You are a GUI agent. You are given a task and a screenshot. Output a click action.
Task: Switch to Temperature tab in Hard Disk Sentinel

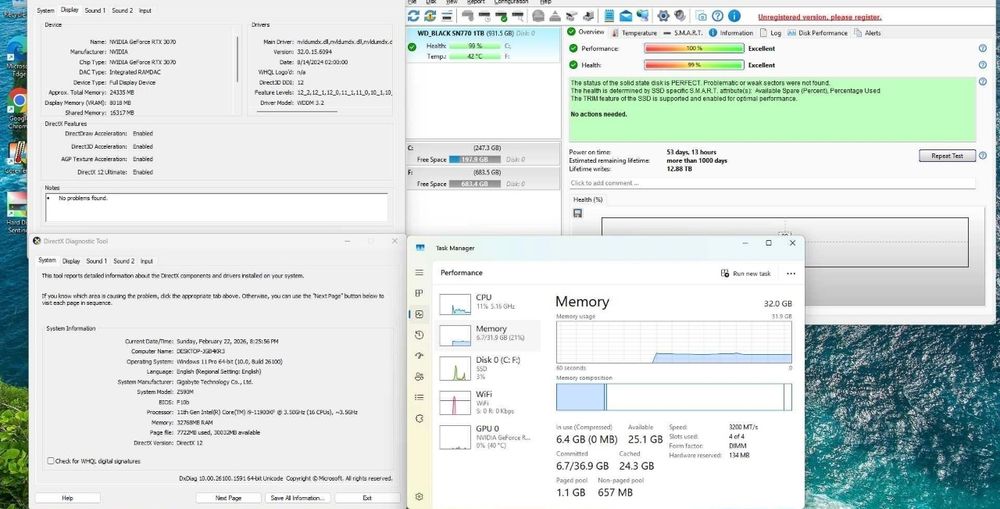(x=634, y=33)
